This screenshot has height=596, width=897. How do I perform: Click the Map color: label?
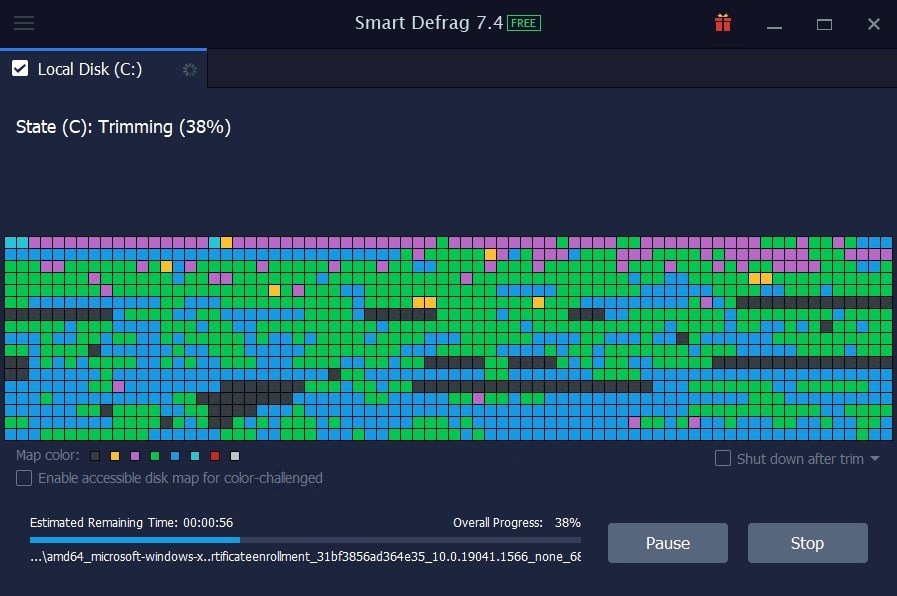click(x=47, y=455)
